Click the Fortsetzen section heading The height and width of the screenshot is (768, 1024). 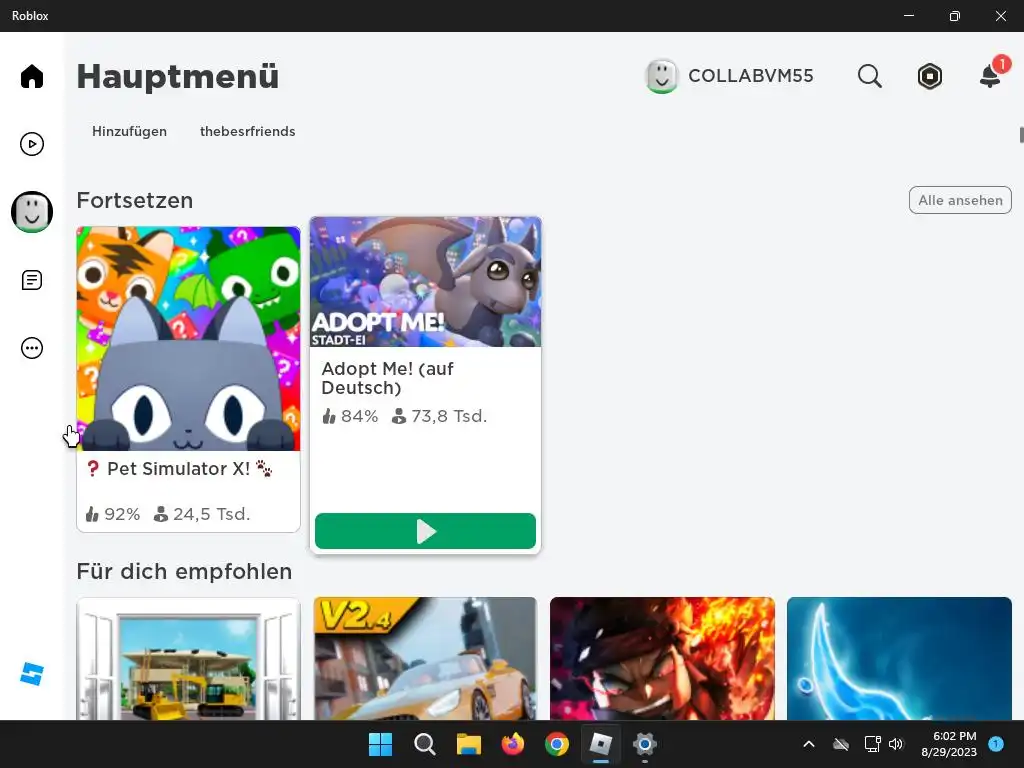[x=135, y=200]
